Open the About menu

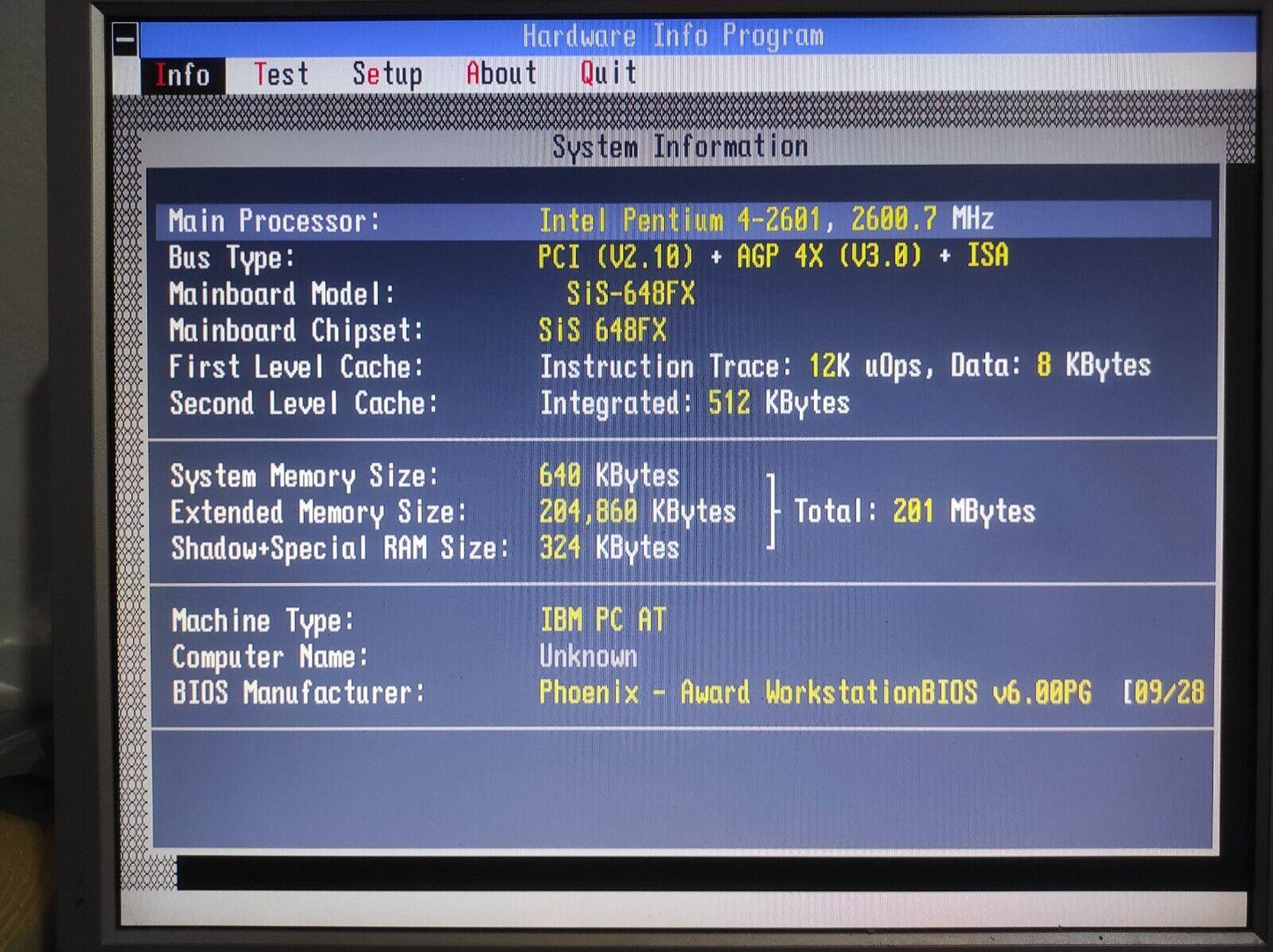click(x=500, y=73)
